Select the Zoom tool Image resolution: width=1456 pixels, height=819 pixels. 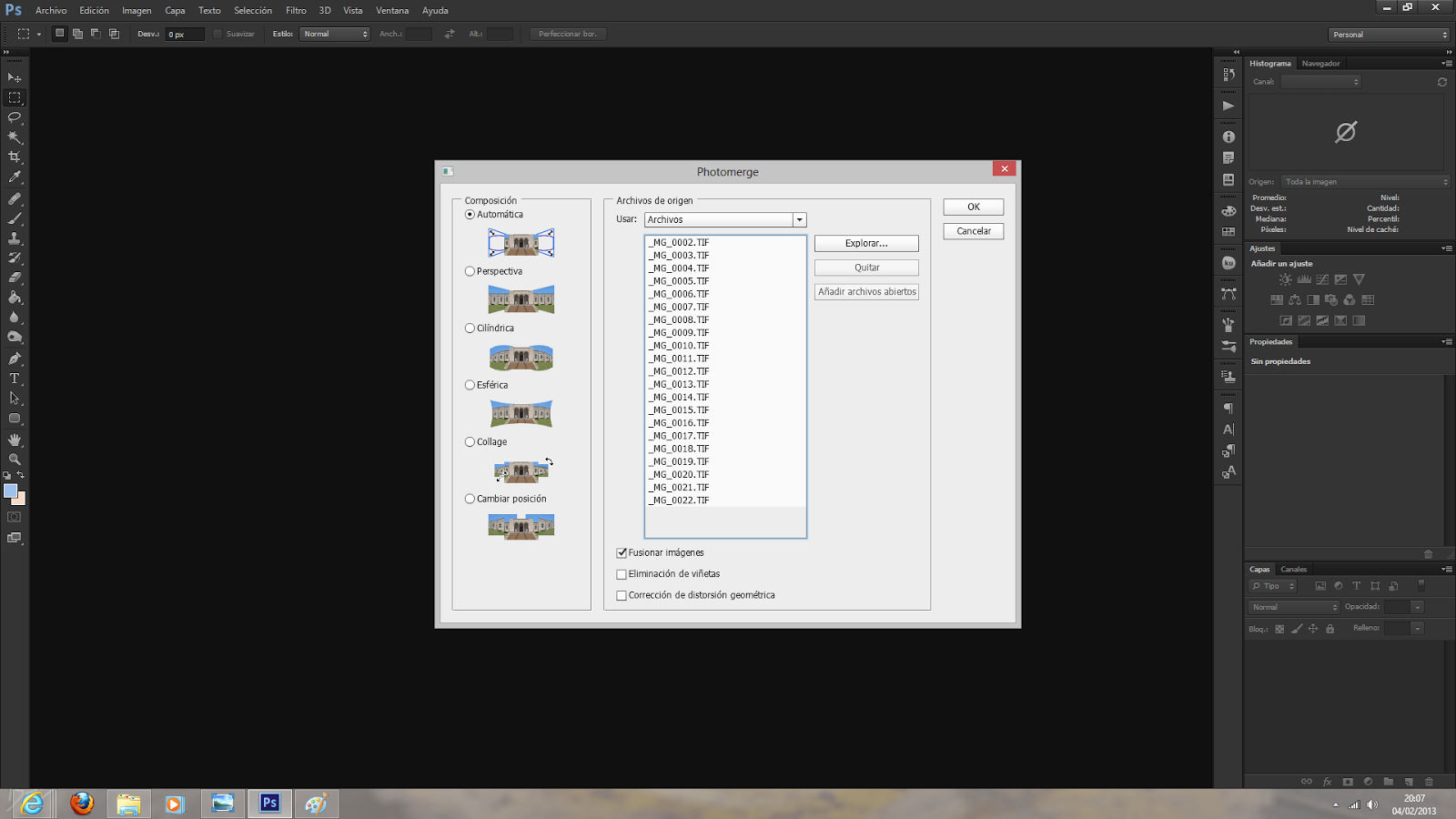click(15, 460)
